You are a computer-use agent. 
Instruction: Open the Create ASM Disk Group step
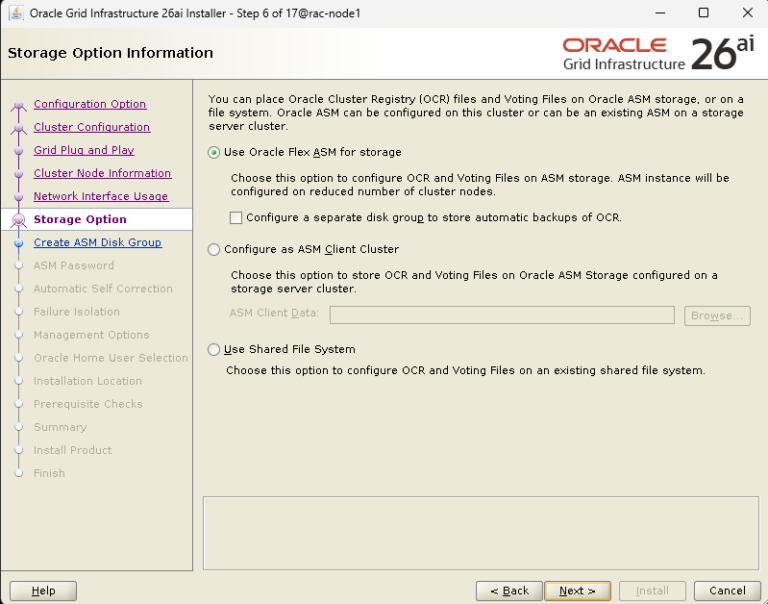(97, 242)
